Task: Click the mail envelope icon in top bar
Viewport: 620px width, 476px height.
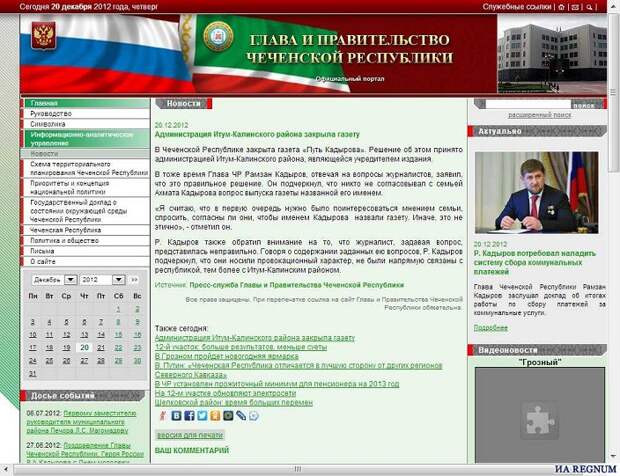Action: click(x=575, y=7)
